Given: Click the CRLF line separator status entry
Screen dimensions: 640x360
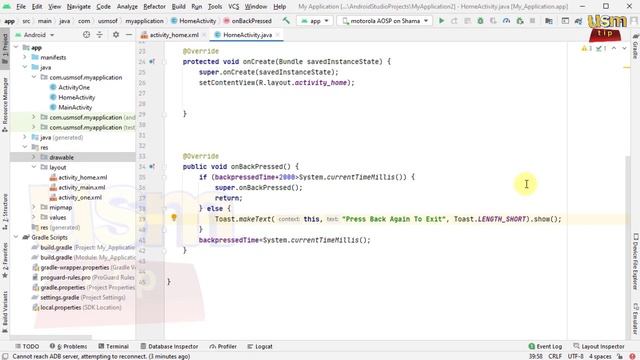Looking at the screenshot, I should (x=555, y=356).
